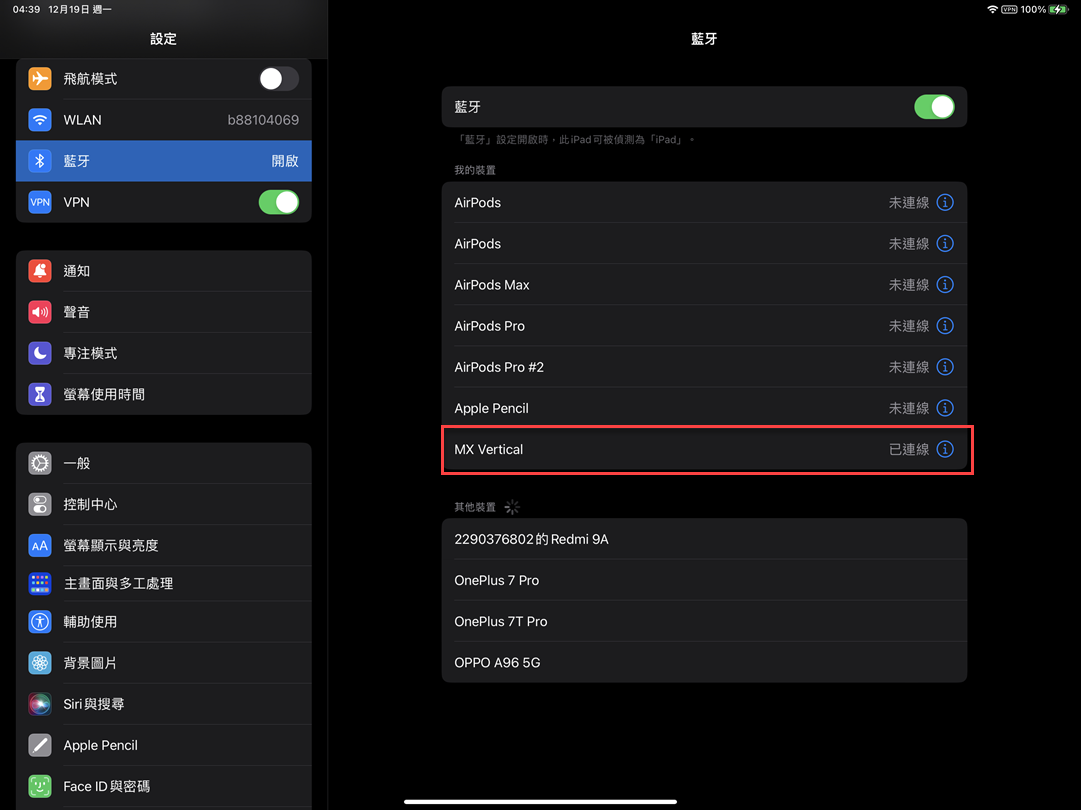This screenshot has height=810, width=1081.
Task: Tap battery icon in status bar
Action: 1059,10
